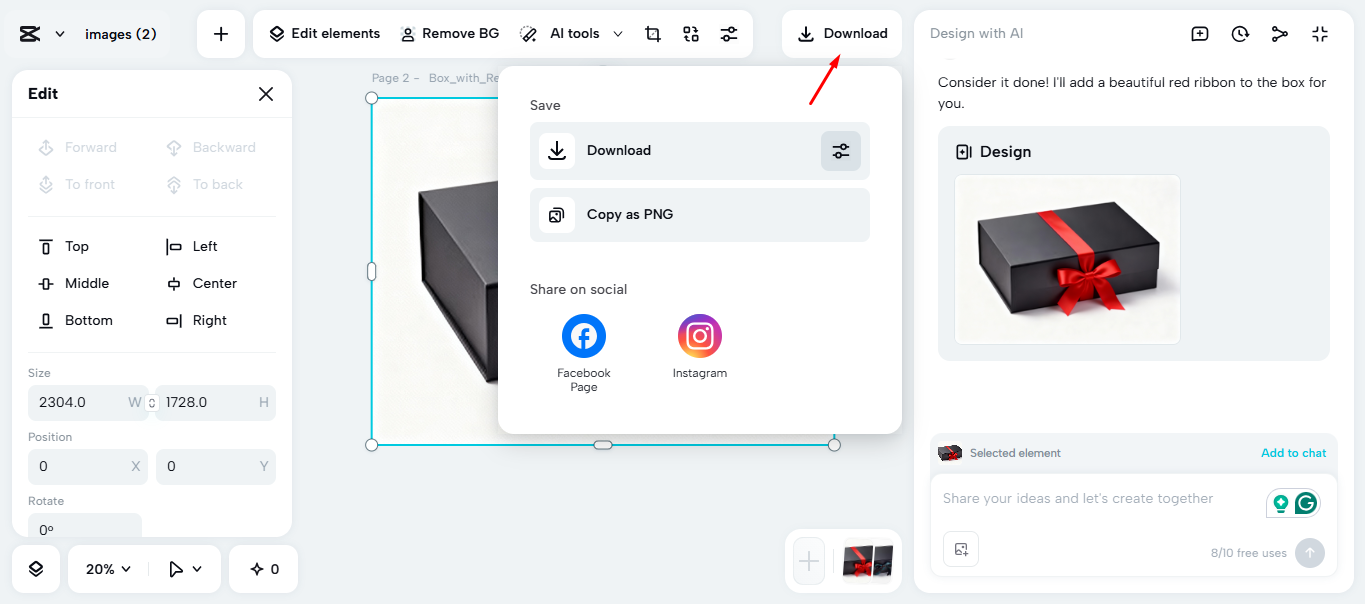Click the share nodes icon in AI panel
This screenshot has width=1365, height=604.
1280,34
